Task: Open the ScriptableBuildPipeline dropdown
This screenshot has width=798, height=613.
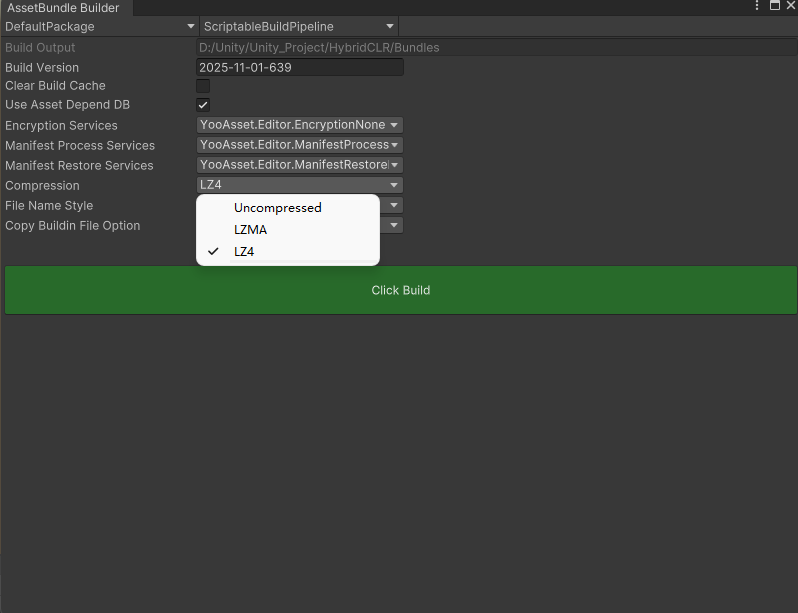Action: (299, 26)
